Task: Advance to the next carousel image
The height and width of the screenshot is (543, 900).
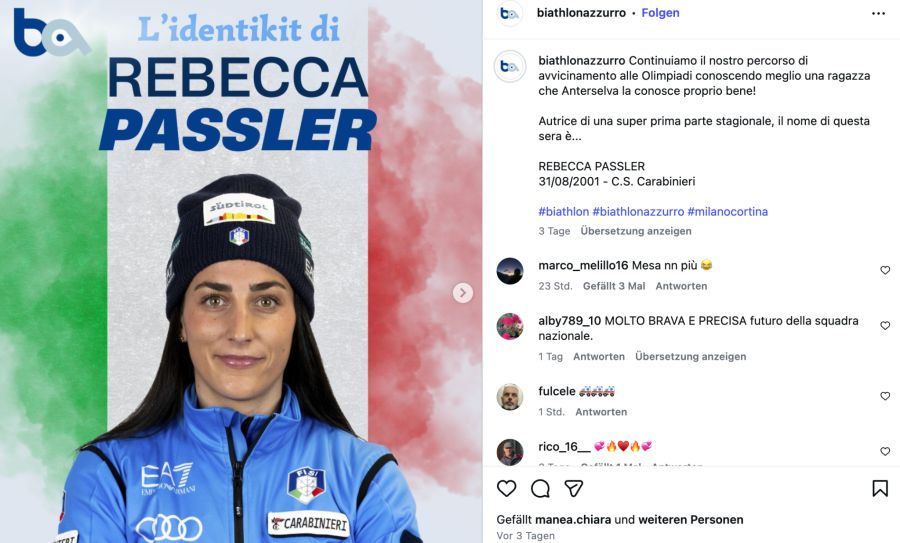Action: coord(463,293)
